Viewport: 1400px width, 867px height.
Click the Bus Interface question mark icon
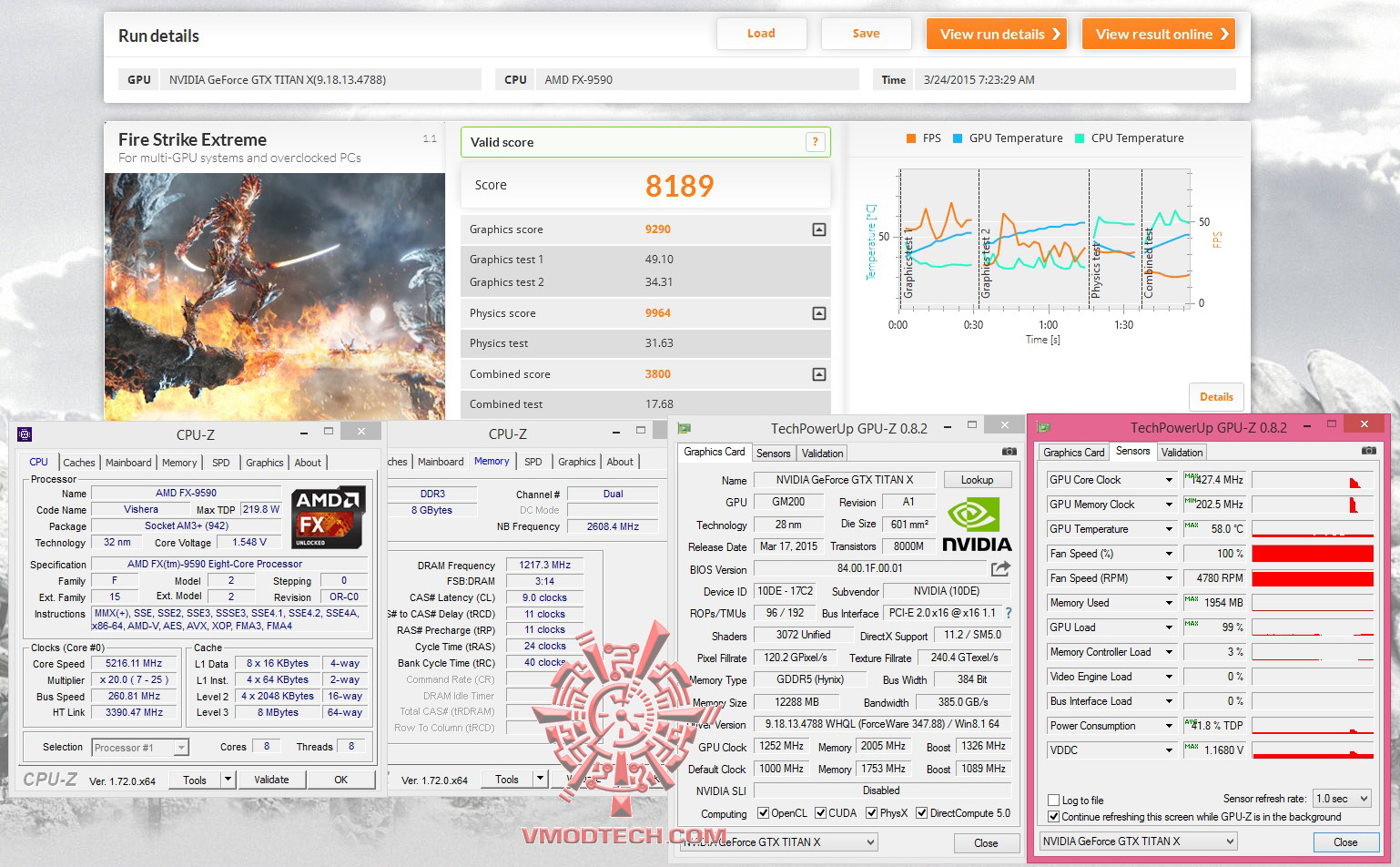pos(1009,613)
